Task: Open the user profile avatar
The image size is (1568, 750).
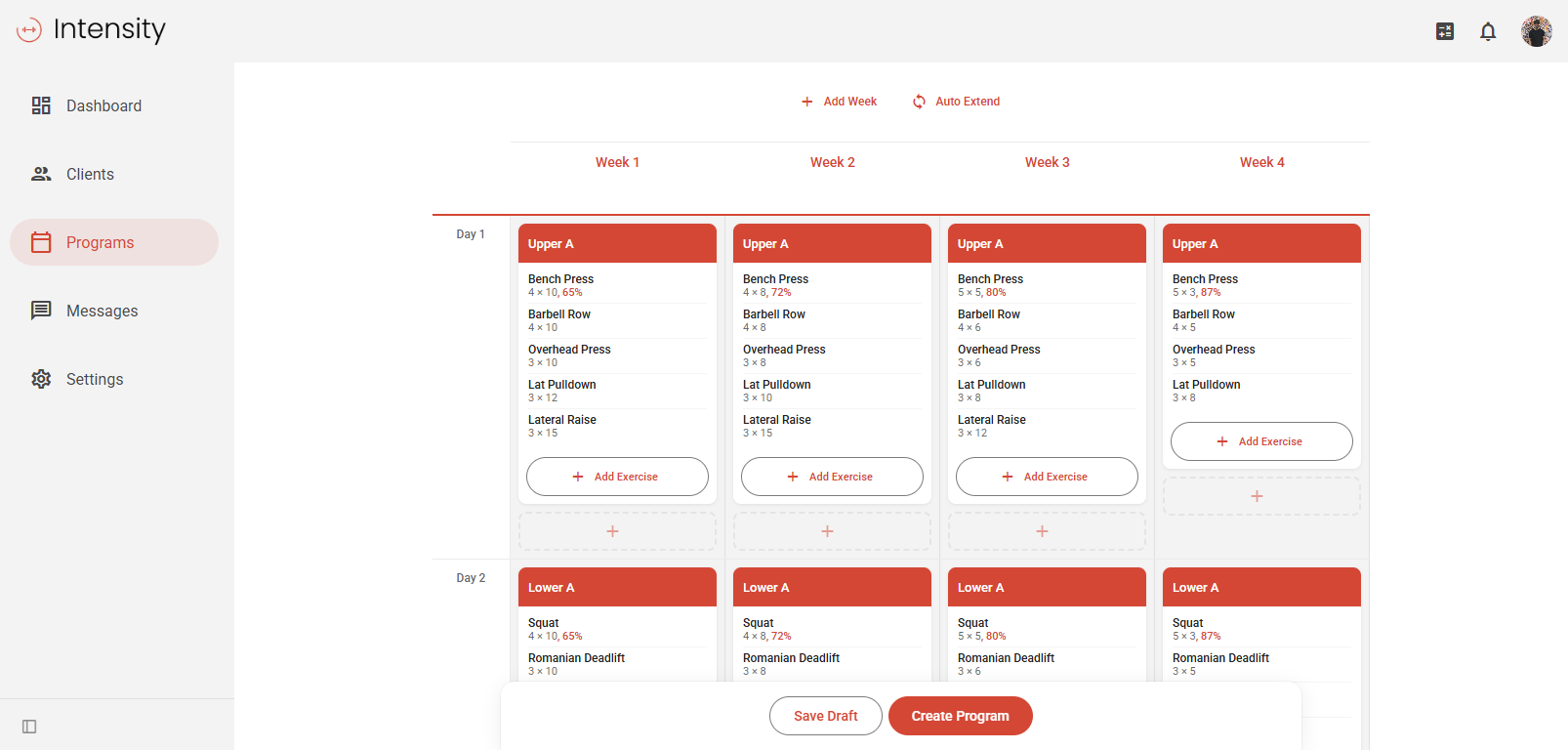Action: click(x=1536, y=31)
